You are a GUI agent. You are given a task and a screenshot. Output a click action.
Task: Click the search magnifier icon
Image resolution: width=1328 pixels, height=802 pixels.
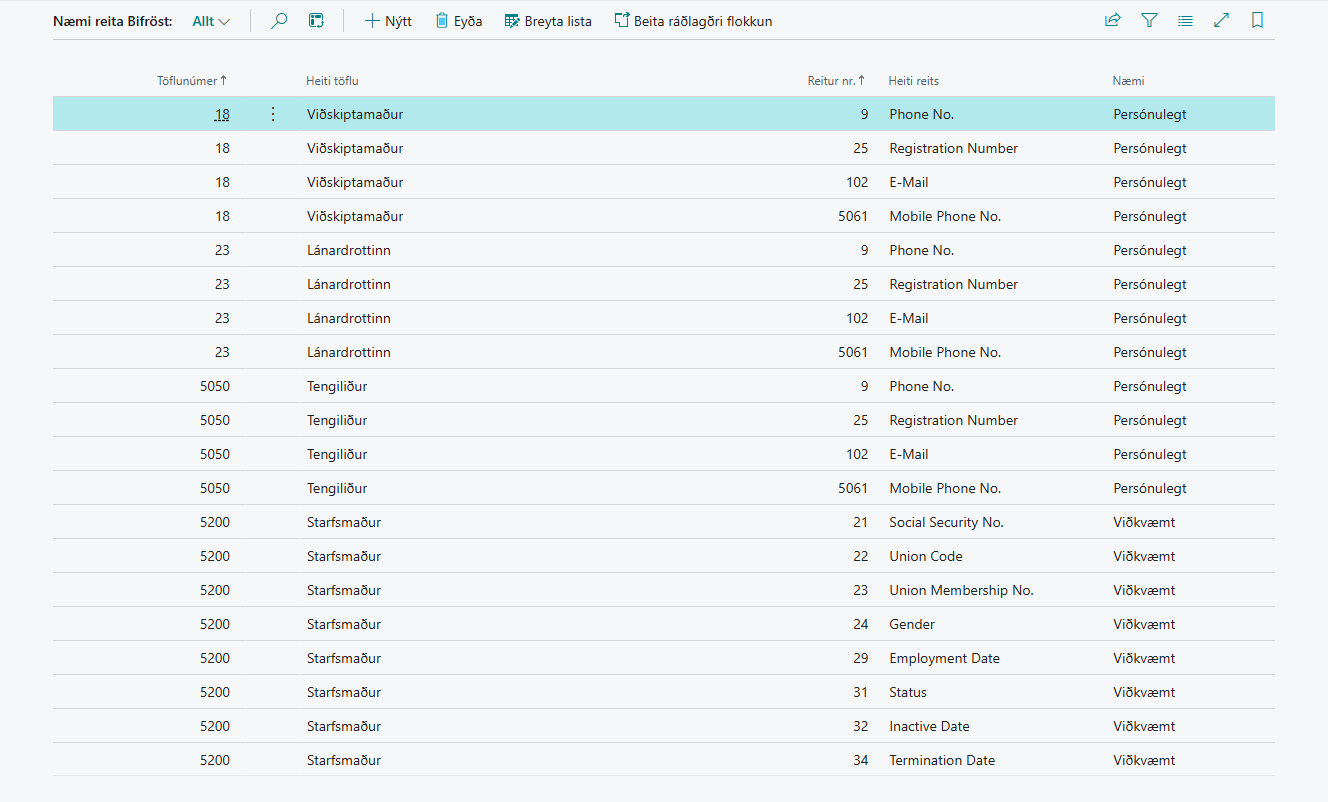point(279,21)
